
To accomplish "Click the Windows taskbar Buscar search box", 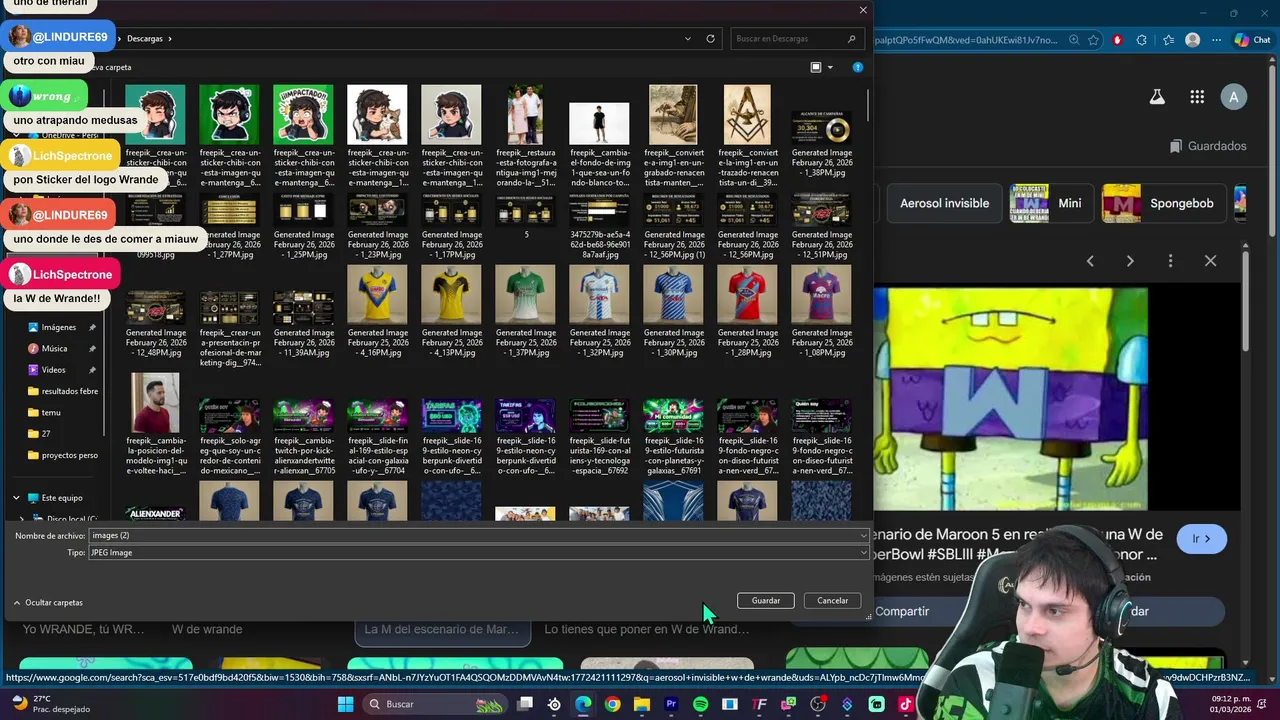I will point(434,704).
